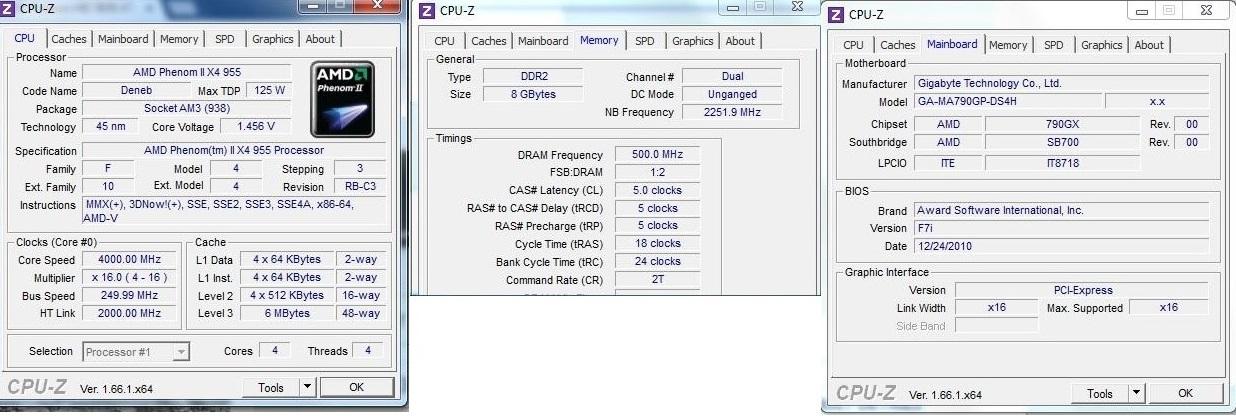Click the Bank Cycle Time value 24 clocks
Viewport: 1236px width, 416px height.
658,261
